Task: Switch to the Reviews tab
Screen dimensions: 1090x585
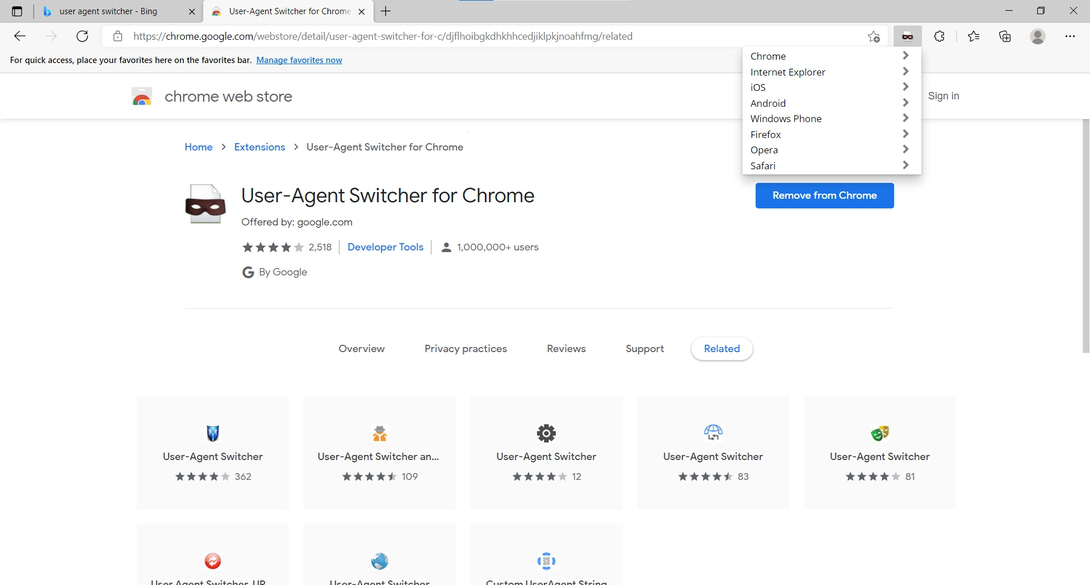Action: point(566,349)
